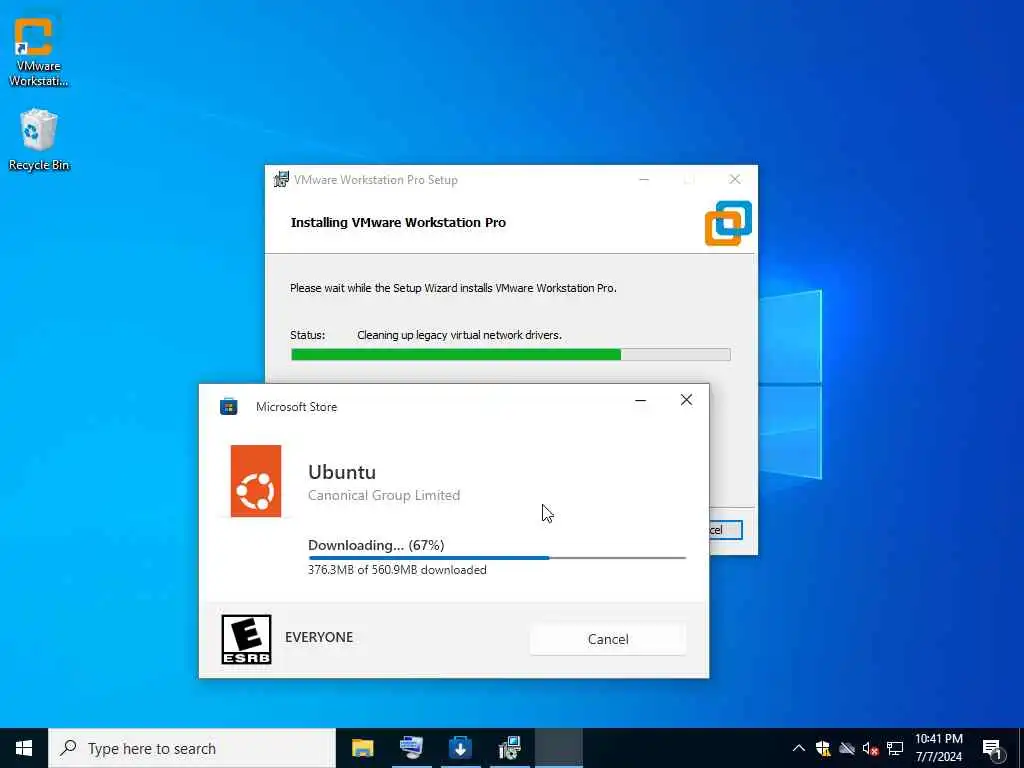The height and width of the screenshot is (768, 1024).
Task: Open Windows Security tray icon
Action: point(823,748)
